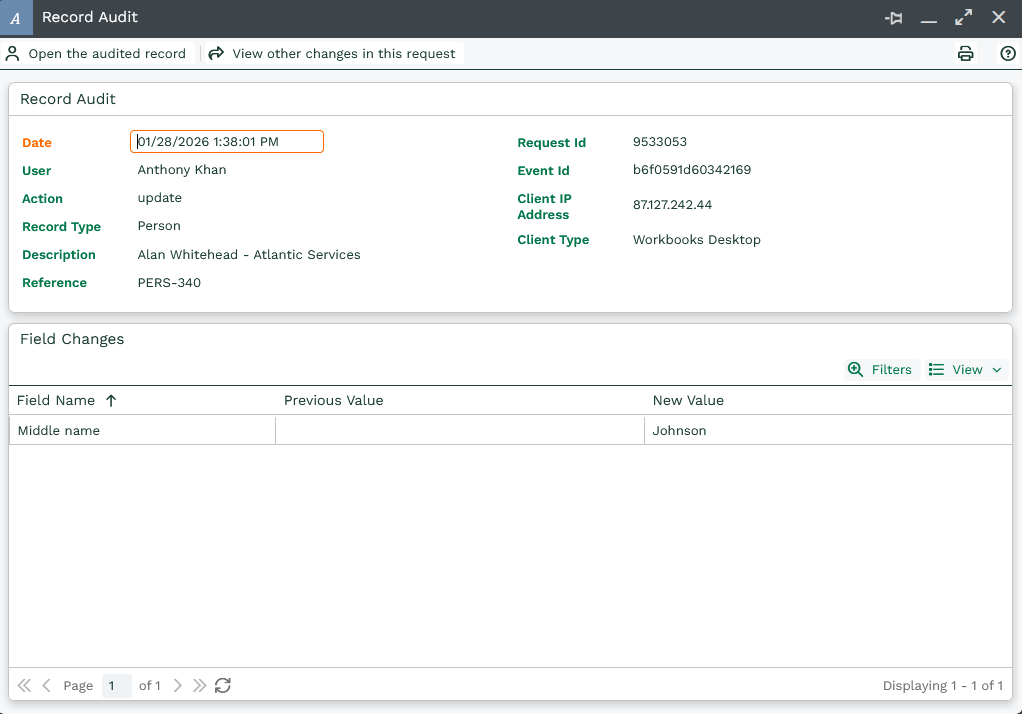This screenshot has width=1022, height=714.
Task: Pin the Record Audit window
Action: pyautogui.click(x=893, y=18)
